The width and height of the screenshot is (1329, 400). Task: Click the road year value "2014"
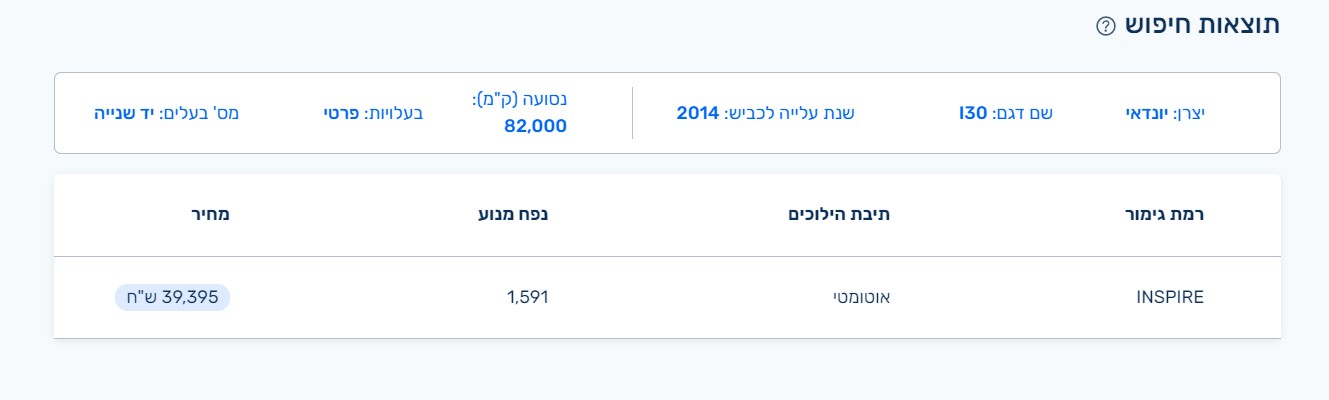698,113
